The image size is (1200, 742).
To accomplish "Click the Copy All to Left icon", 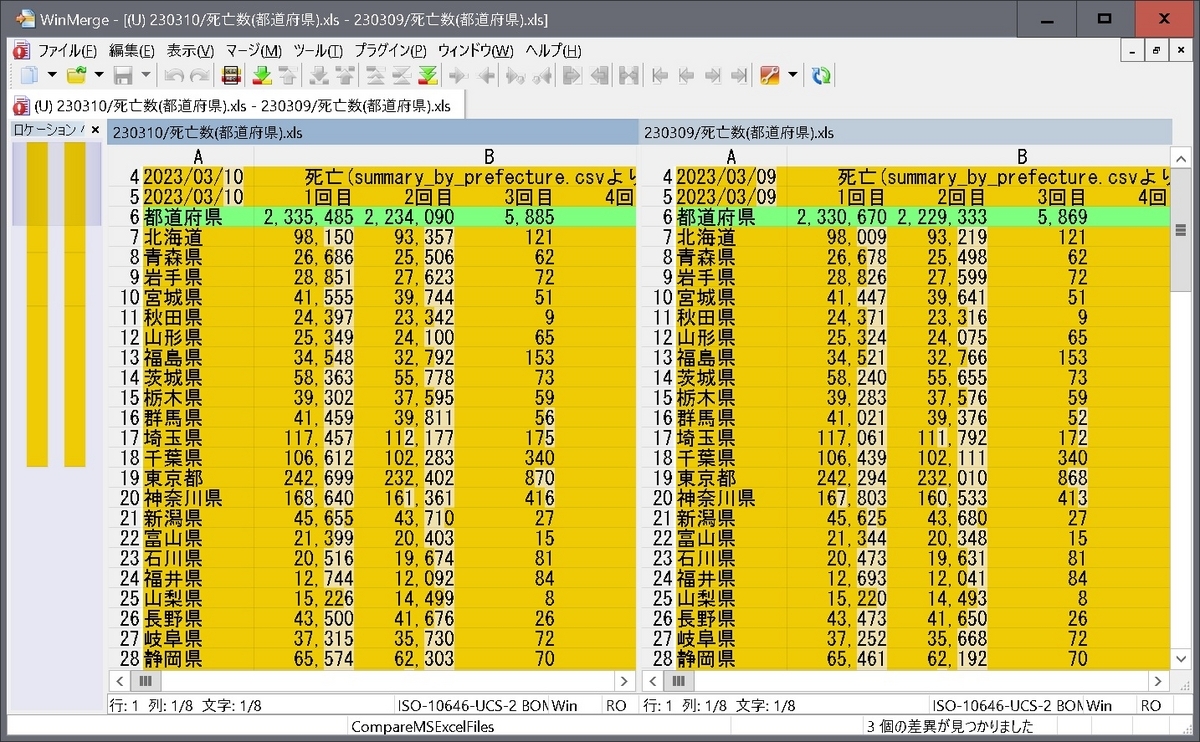I will point(599,75).
